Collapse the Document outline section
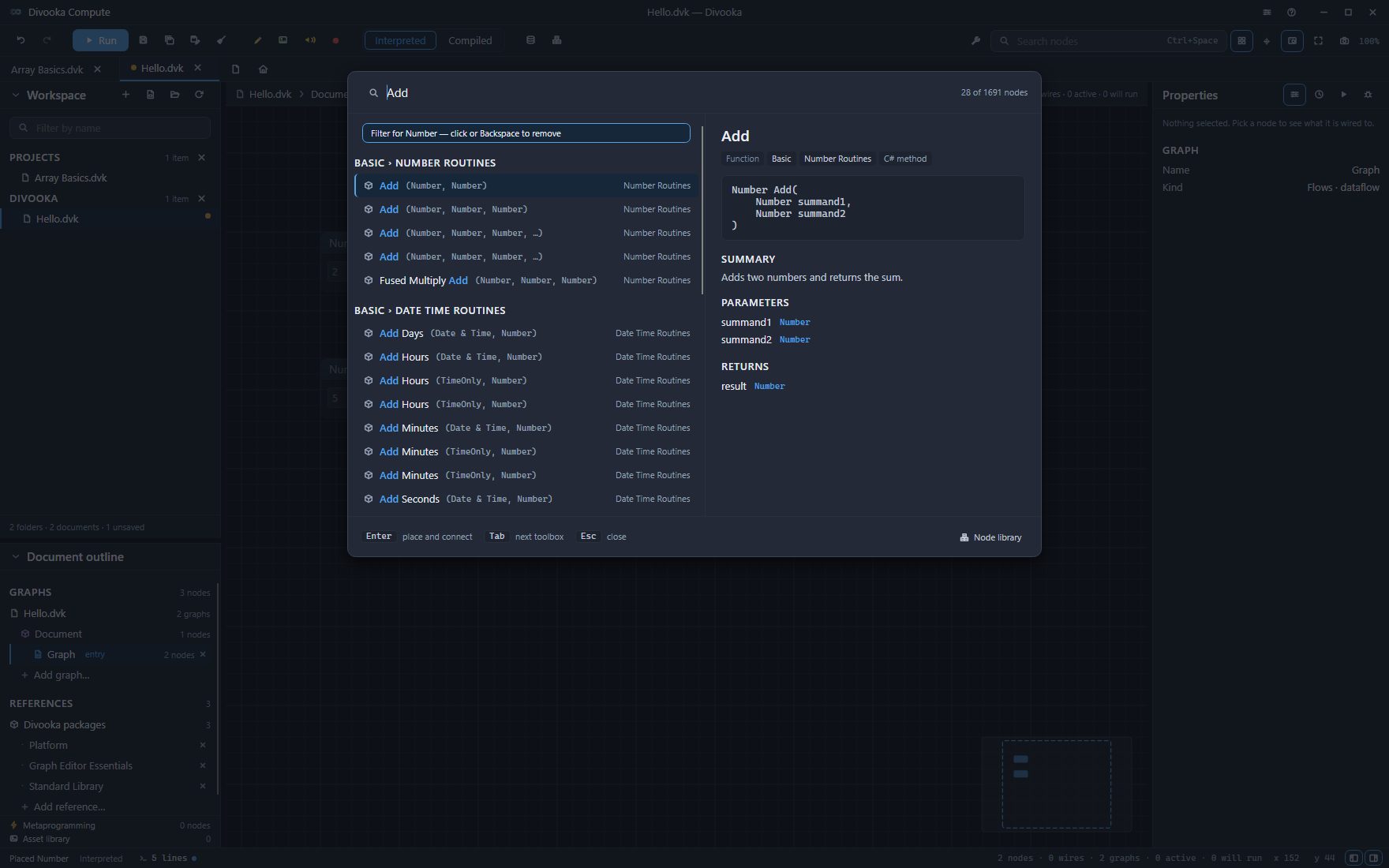Viewport: 1389px width, 868px height. pyautogui.click(x=15, y=556)
